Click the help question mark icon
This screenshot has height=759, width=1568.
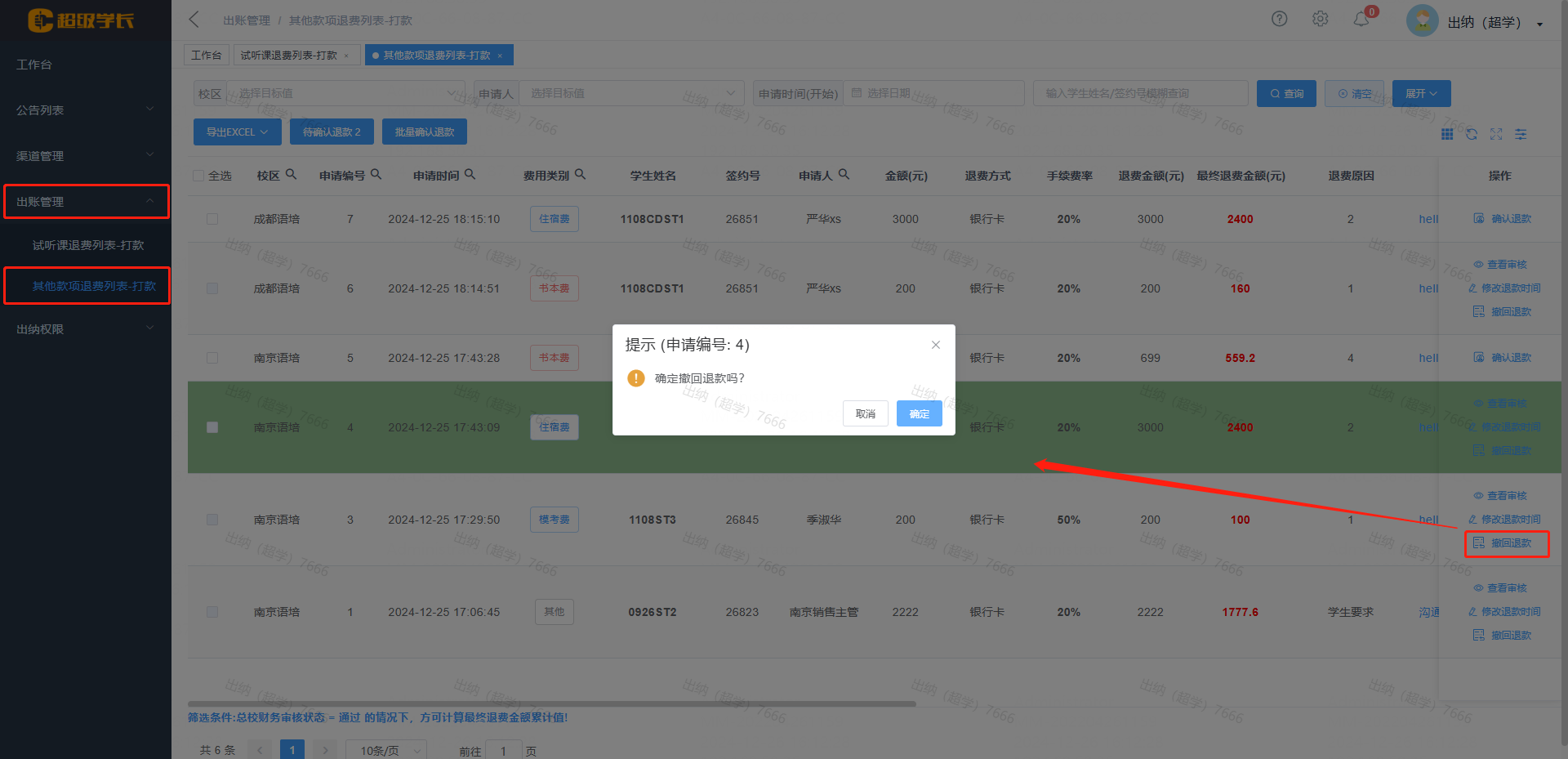1279,19
